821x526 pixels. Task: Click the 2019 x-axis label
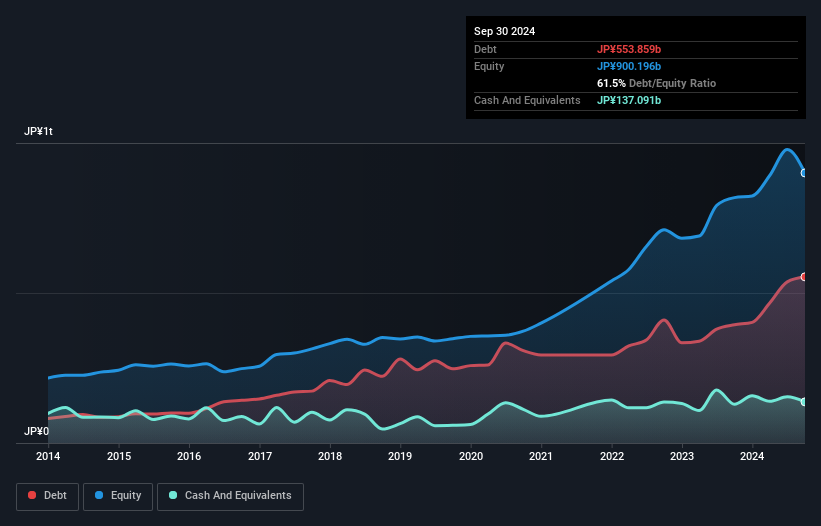(x=400, y=456)
